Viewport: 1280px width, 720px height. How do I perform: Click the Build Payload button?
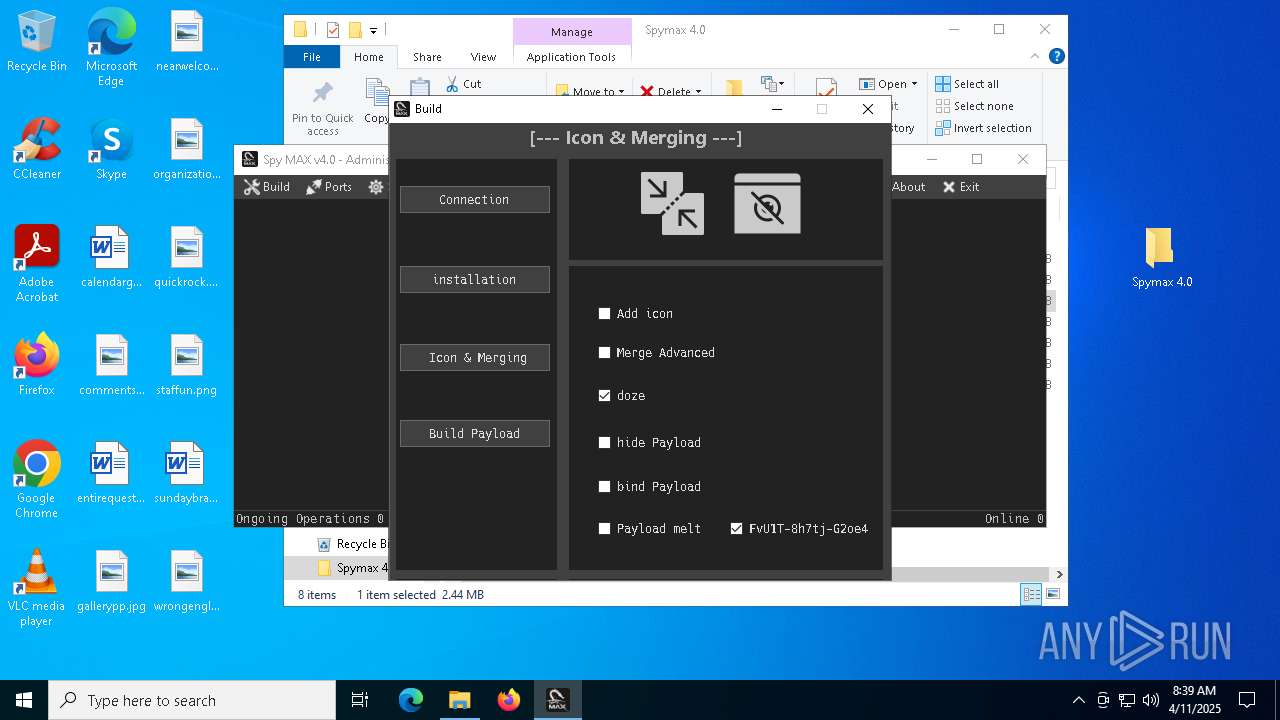tap(474, 433)
